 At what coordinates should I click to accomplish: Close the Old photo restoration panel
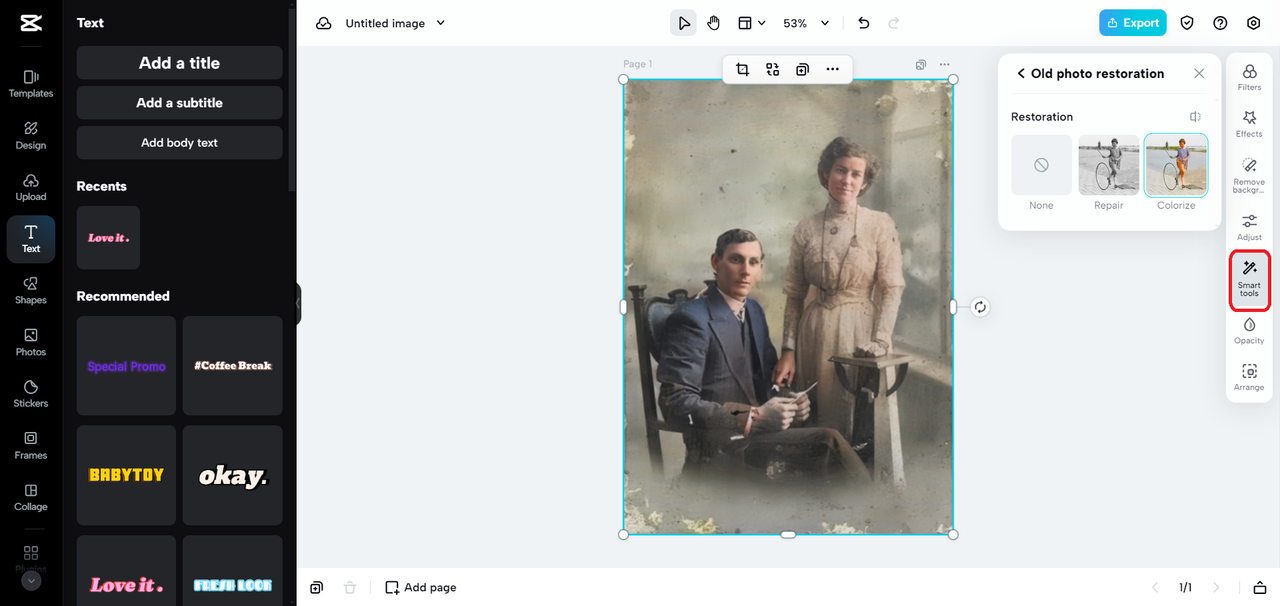(x=1199, y=74)
